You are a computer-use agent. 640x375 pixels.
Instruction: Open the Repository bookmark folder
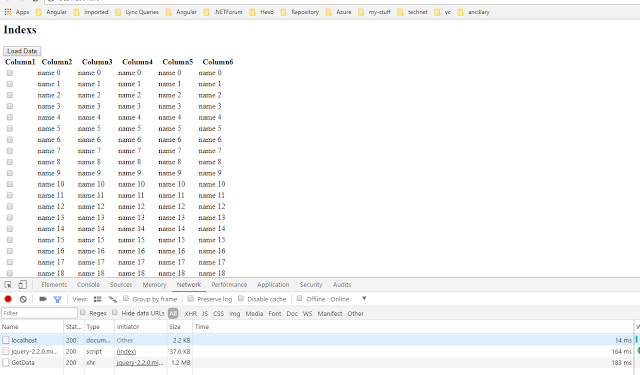261,12
